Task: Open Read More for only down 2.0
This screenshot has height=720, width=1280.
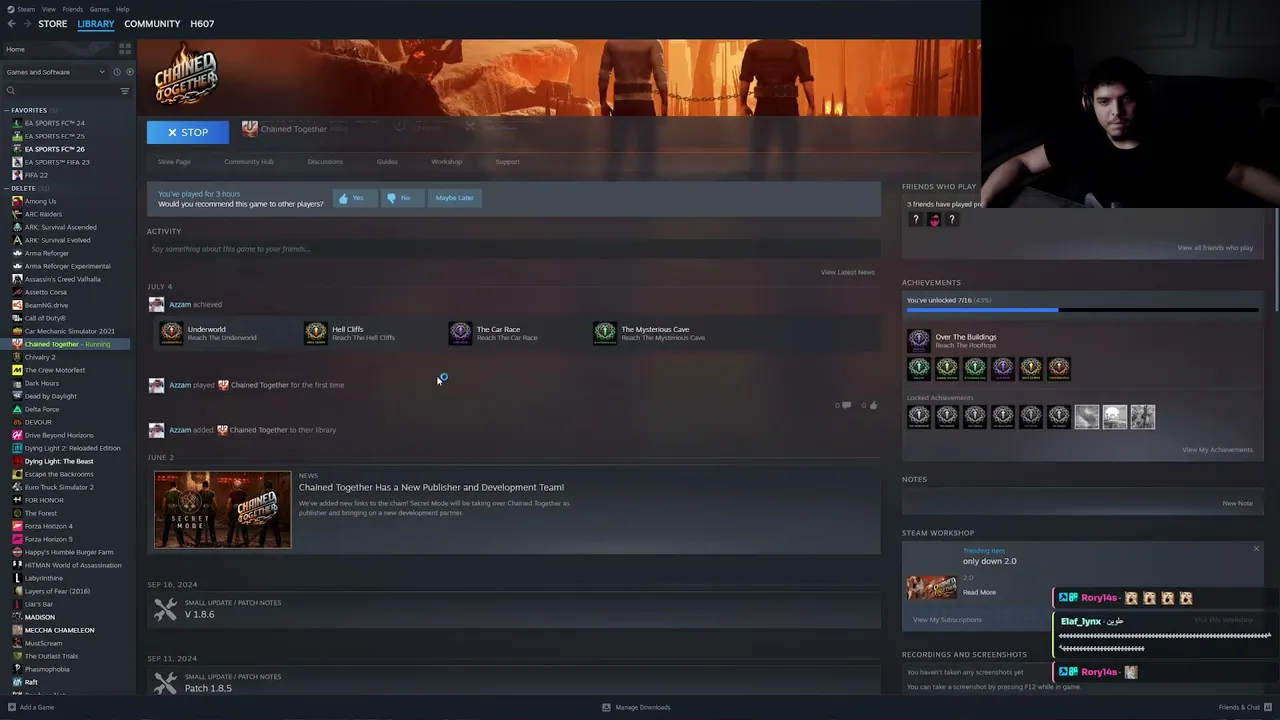Action: click(979, 592)
